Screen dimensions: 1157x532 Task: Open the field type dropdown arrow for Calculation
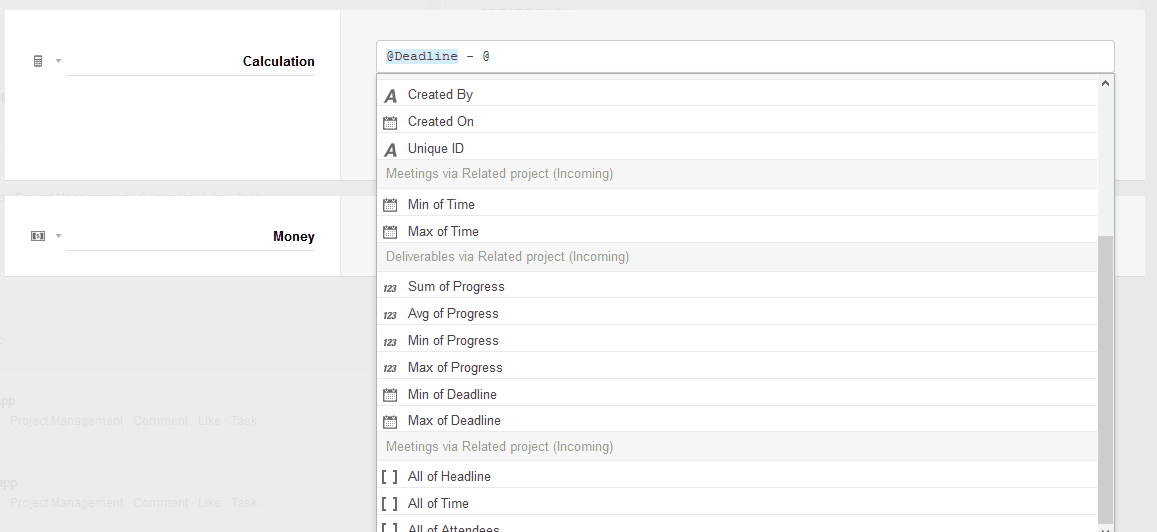pos(58,61)
